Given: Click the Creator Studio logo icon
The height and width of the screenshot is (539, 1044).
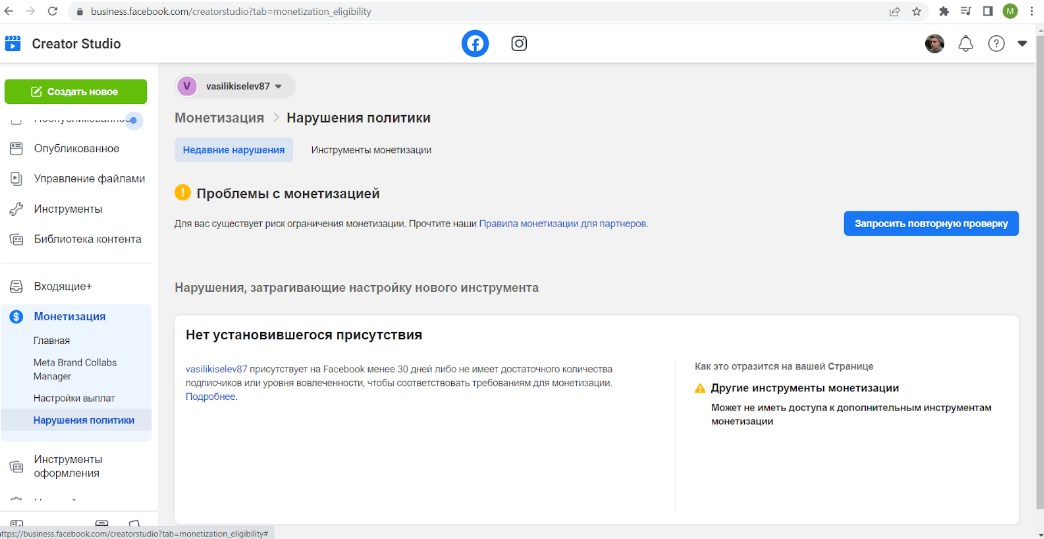Looking at the screenshot, I should [13, 44].
